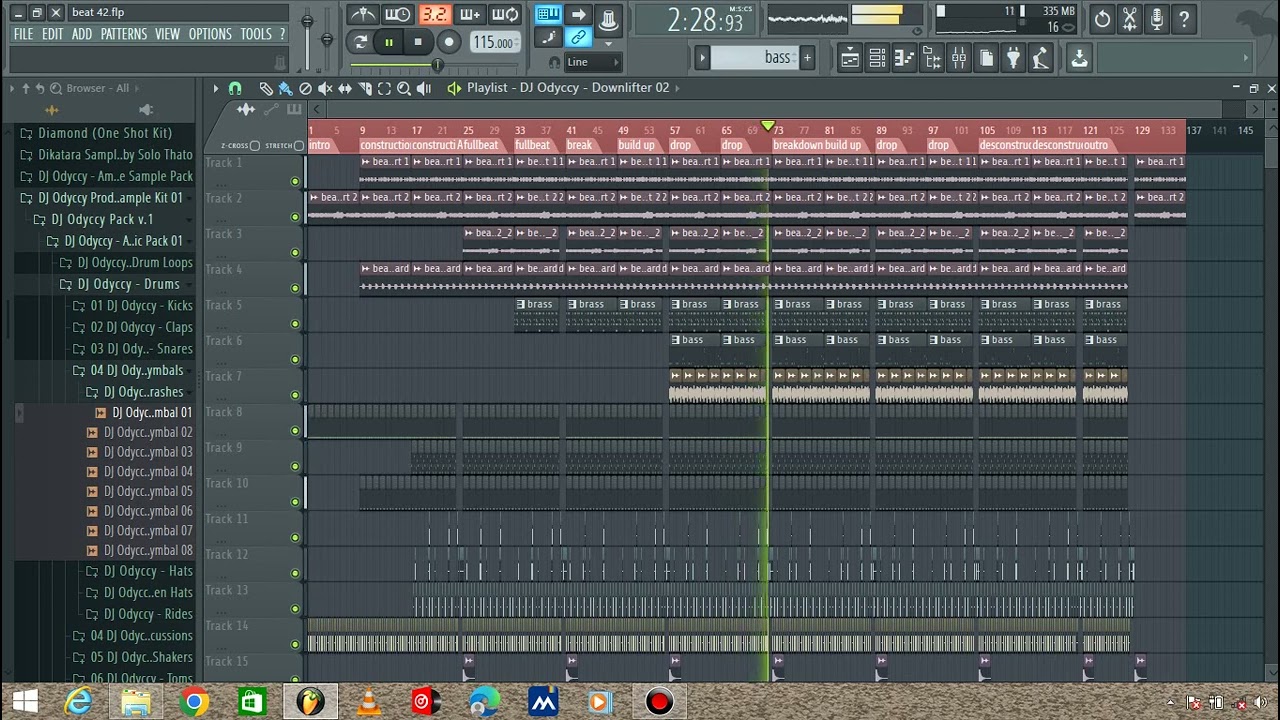Open the tempo tapper icon

[1040, 58]
